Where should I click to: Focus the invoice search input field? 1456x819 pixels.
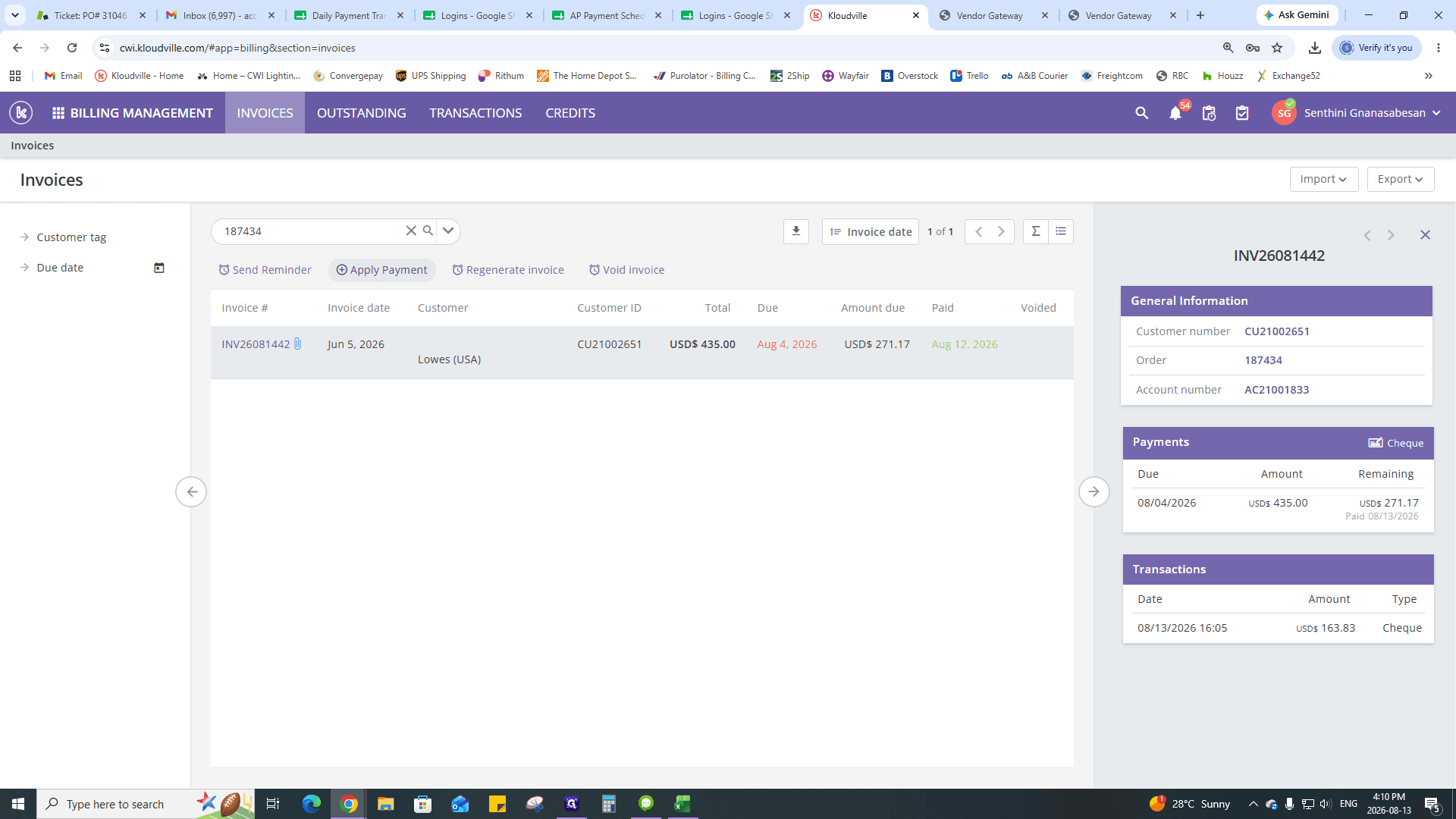pyautogui.click(x=311, y=231)
